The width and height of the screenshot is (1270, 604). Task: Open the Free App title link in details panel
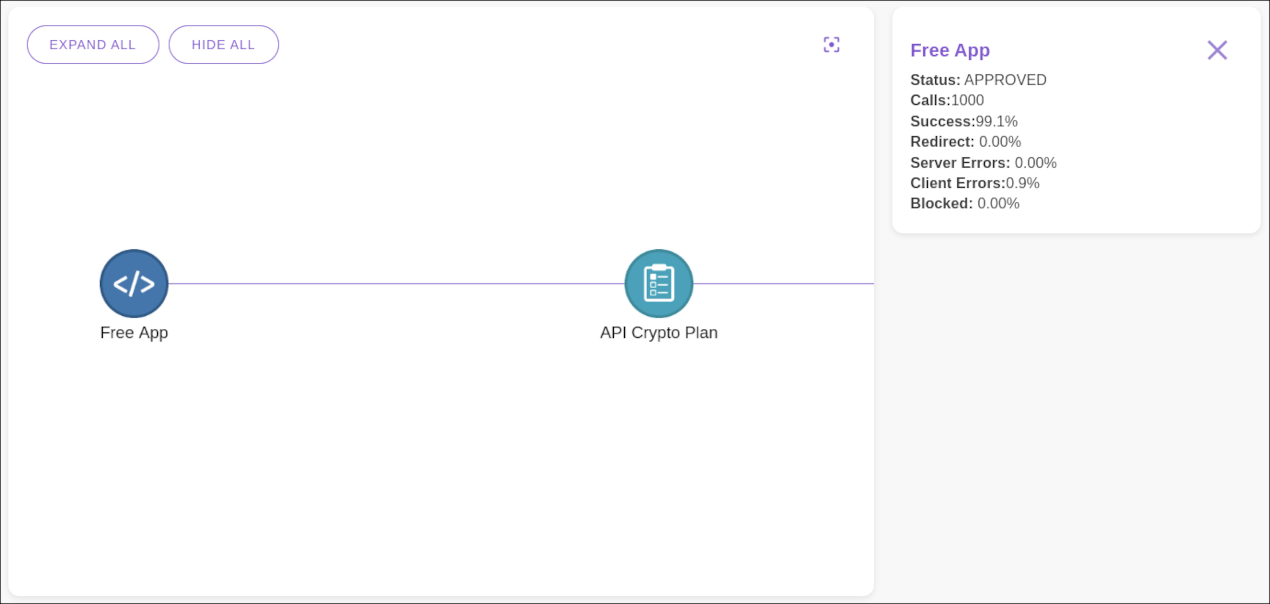950,50
